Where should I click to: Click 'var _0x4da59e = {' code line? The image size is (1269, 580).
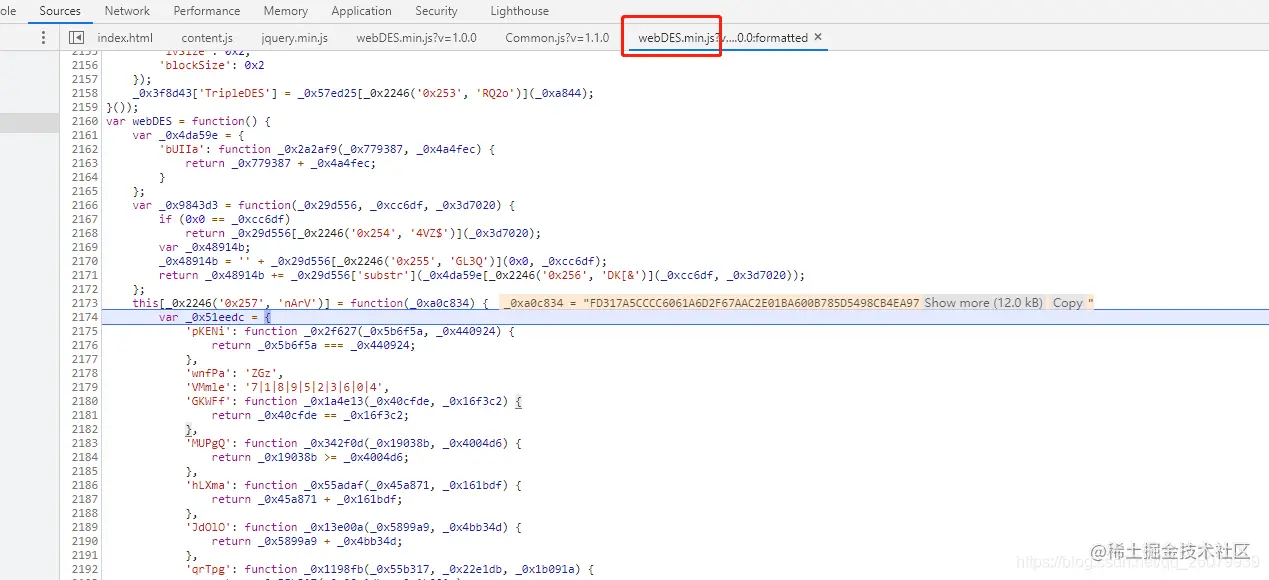[188, 135]
